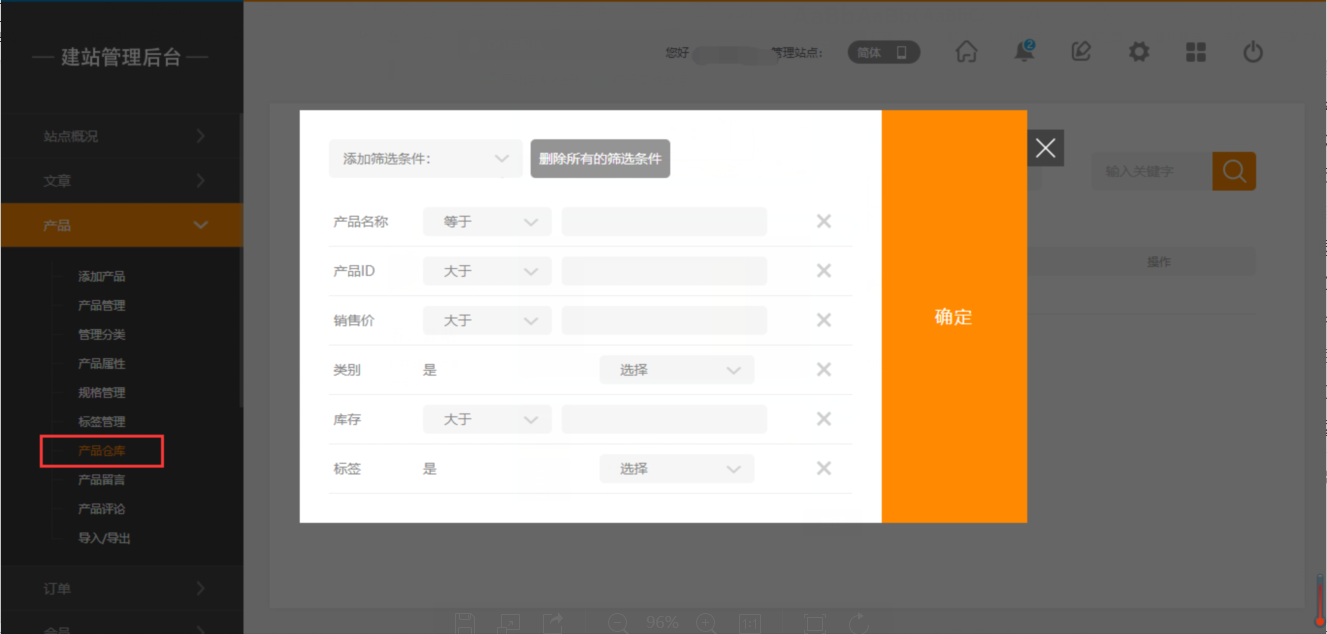Expand the 站点概况 sidebar menu

[122, 136]
